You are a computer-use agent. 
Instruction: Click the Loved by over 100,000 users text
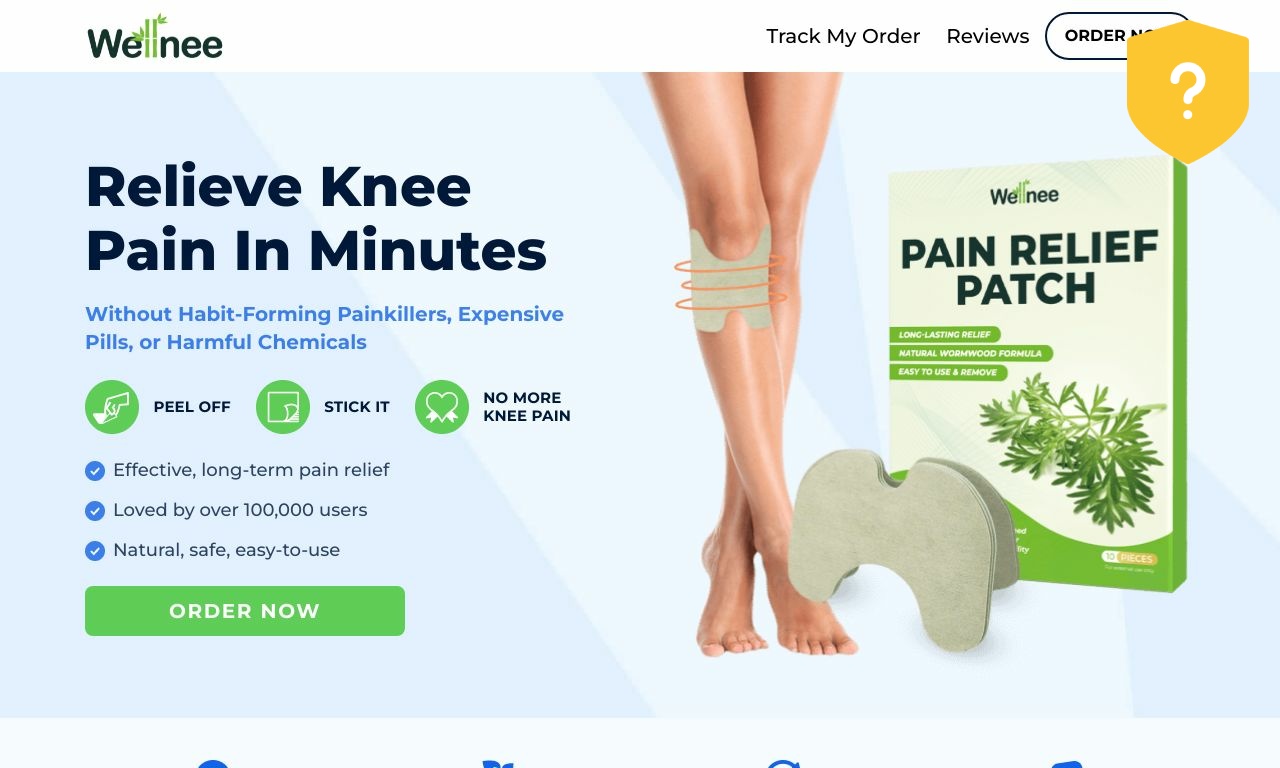(x=240, y=510)
